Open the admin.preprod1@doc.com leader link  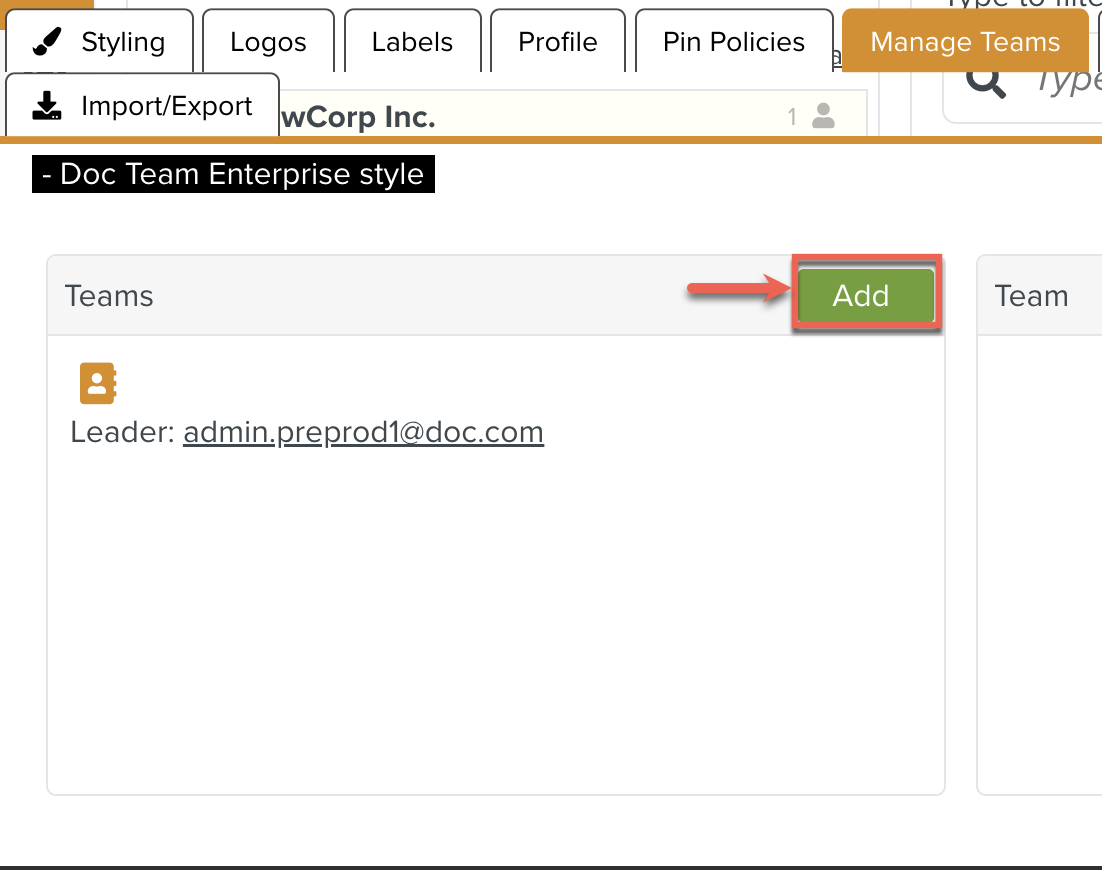pyautogui.click(x=363, y=432)
